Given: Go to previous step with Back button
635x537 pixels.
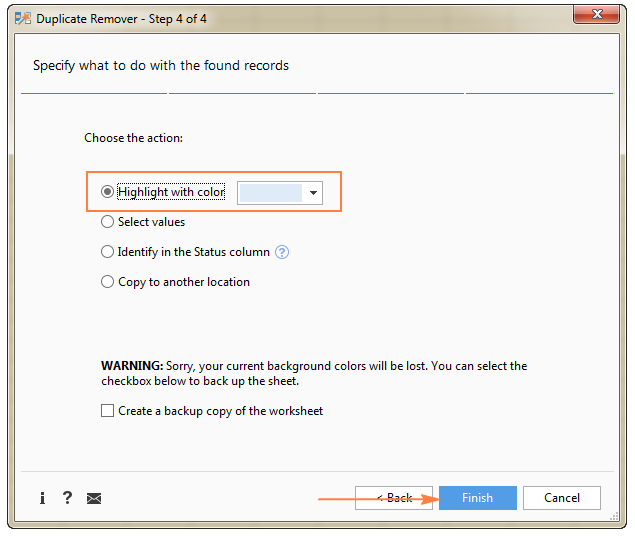Looking at the screenshot, I should (x=394, y=498).
